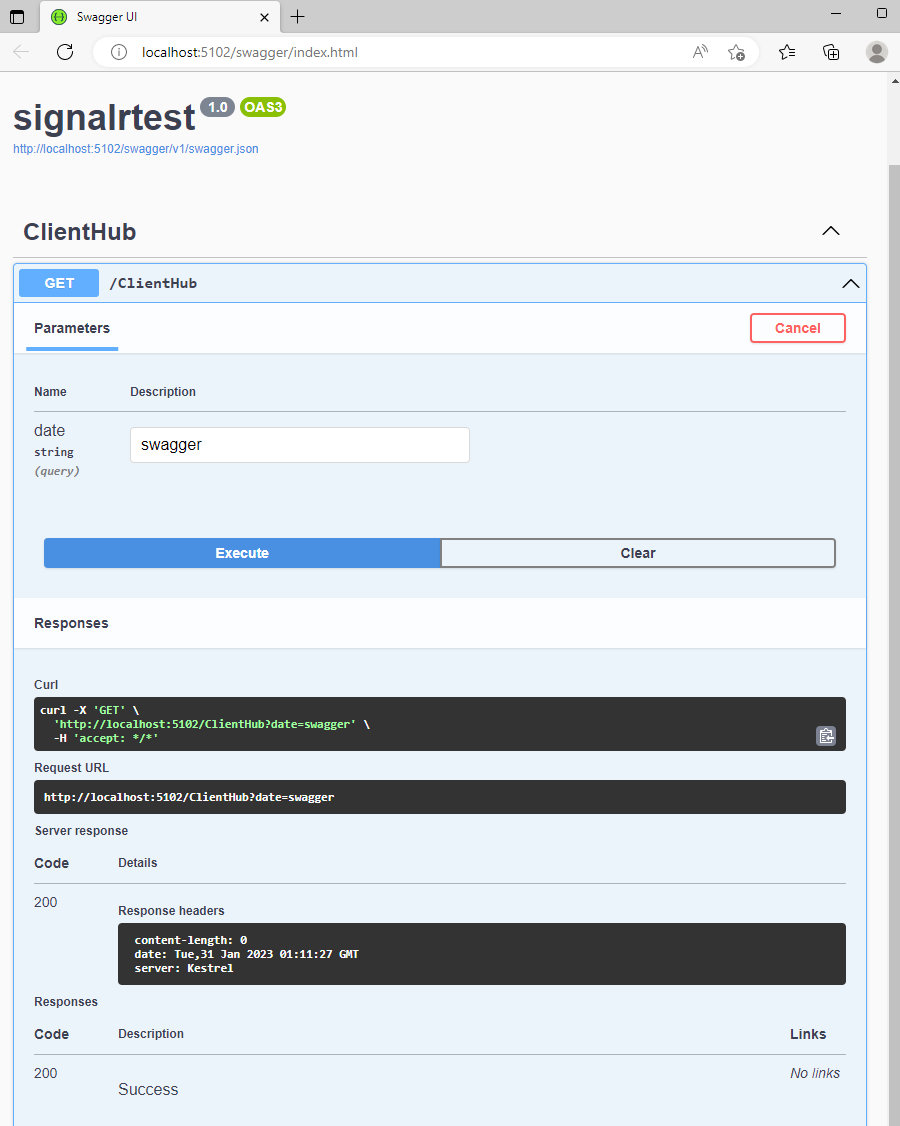Clear the request response
The width and height of the screenshot is (900, 1126).
point(638,553)
